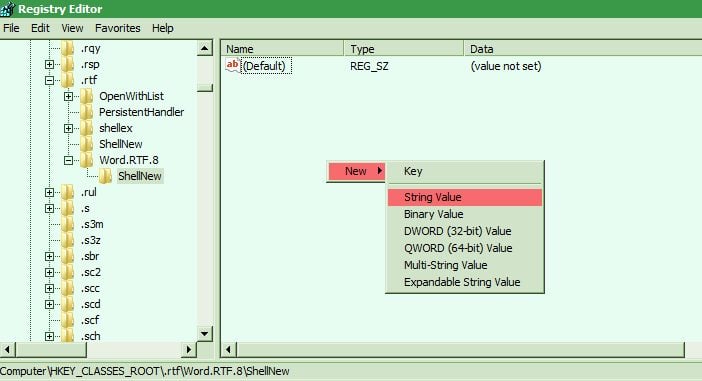Collapse the Word.RTF.8 key
702x381 pixels.
pos(68,160)
